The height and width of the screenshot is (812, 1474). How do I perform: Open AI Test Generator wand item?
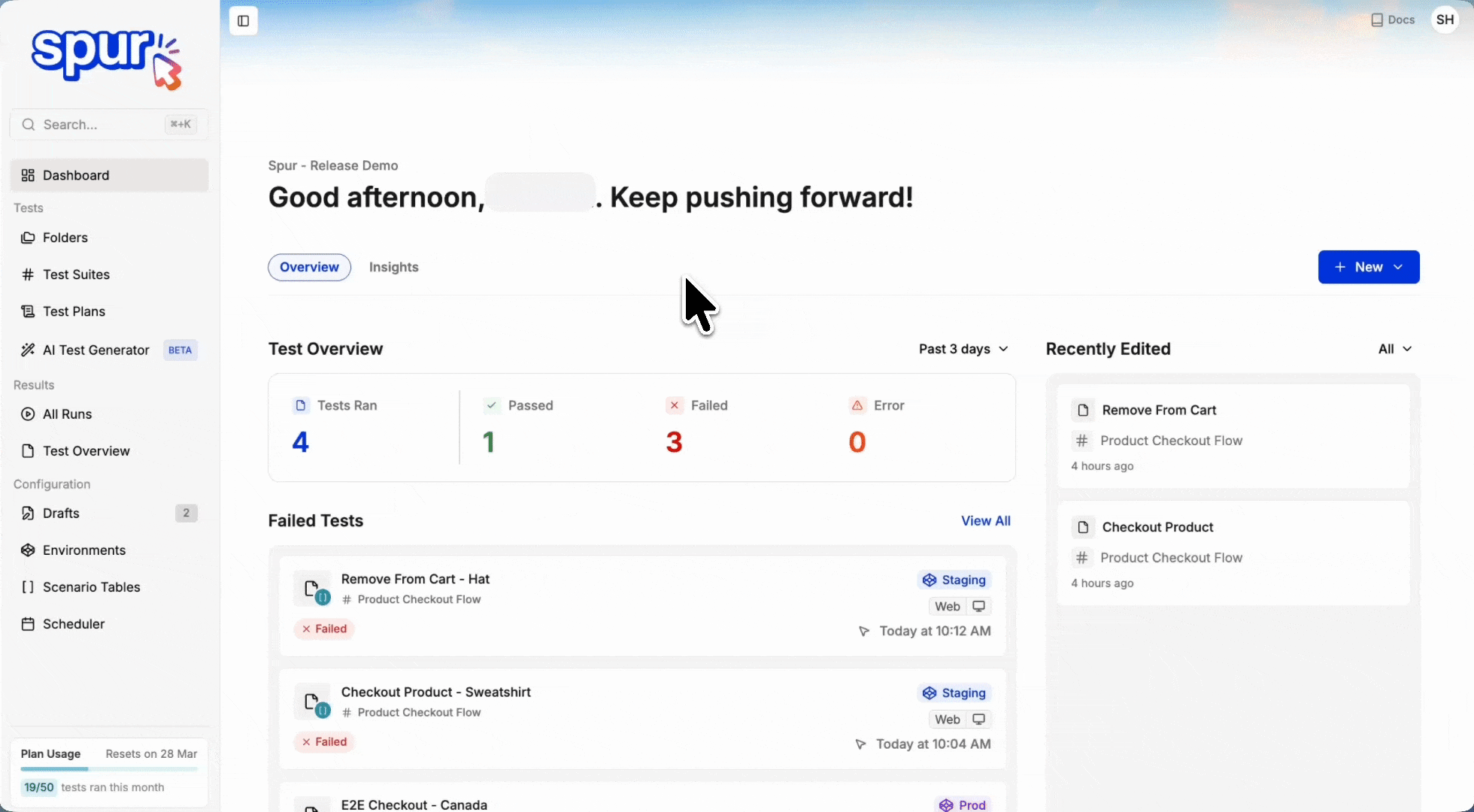pyautogui.click(x=96, y=350)
